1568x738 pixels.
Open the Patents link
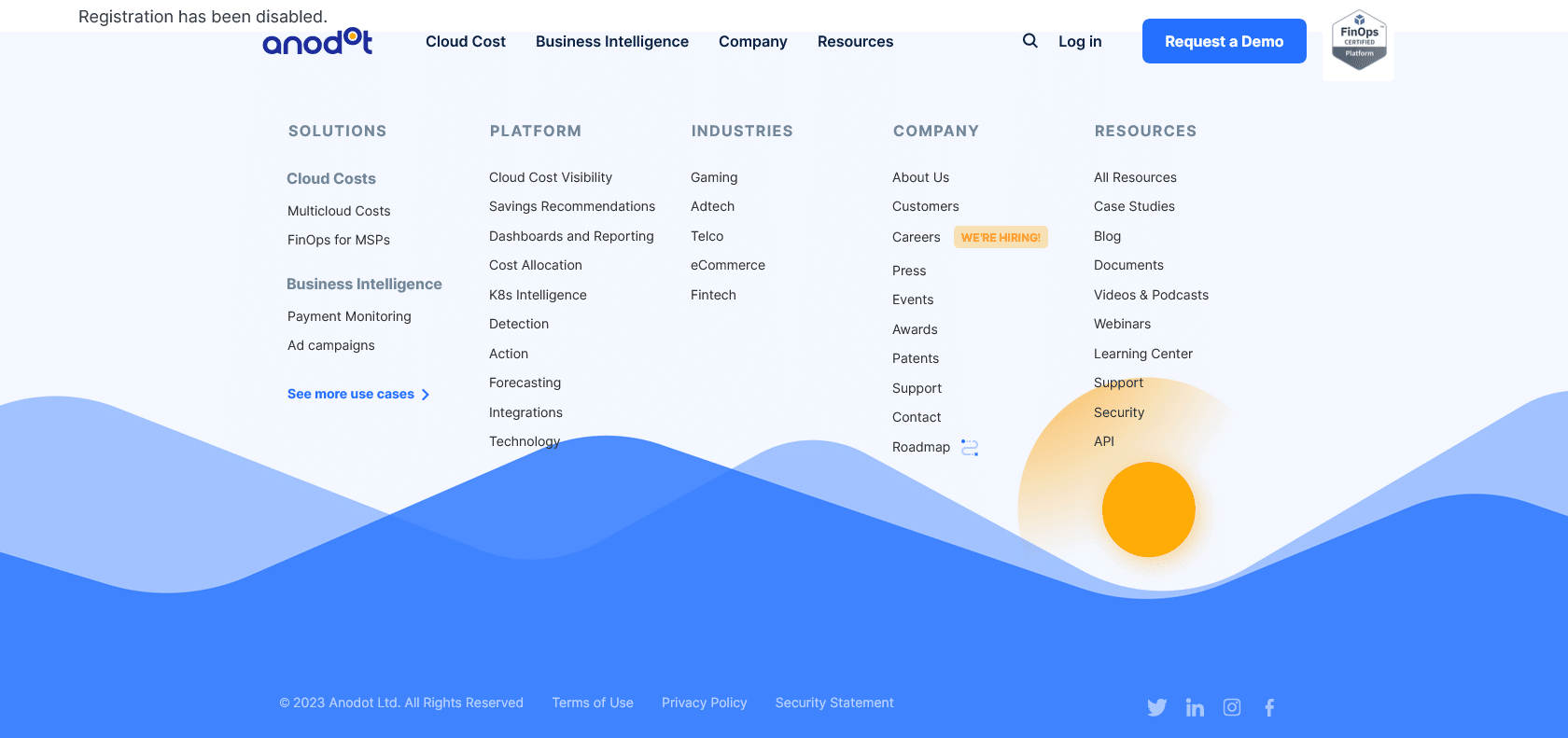pyautogui.click(x=916, y=358)
